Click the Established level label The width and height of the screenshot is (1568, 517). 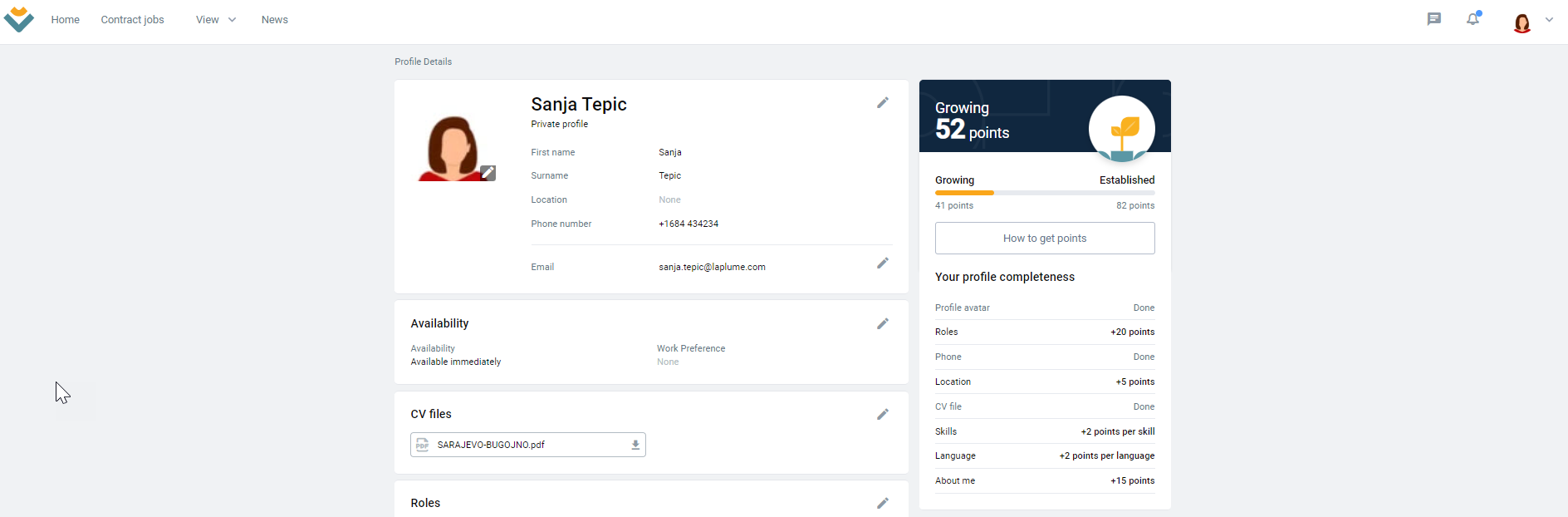1127,180
